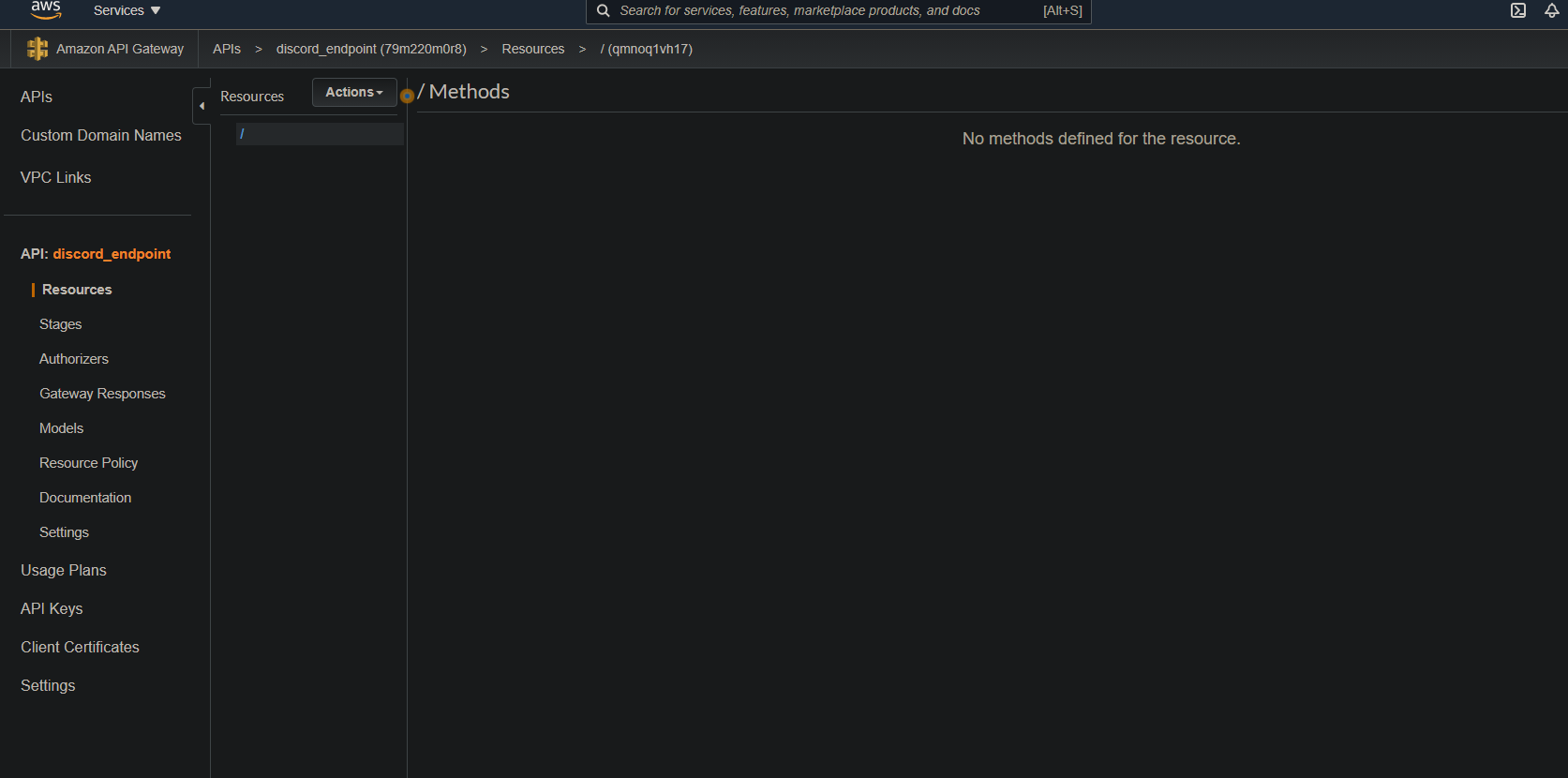Click 'No methods defined for the resource.' text

pyautogui.click(x=1101, y=139)
